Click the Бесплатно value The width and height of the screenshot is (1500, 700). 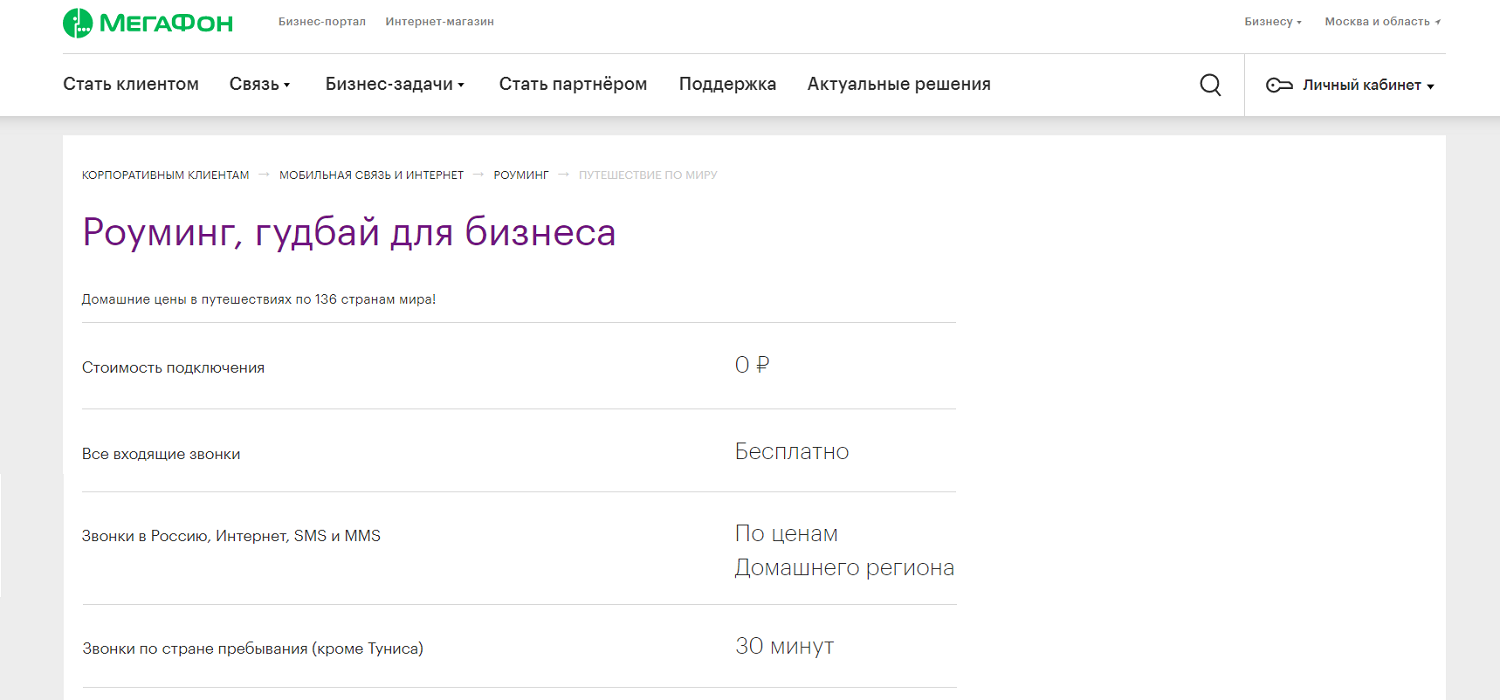point(792,452)
